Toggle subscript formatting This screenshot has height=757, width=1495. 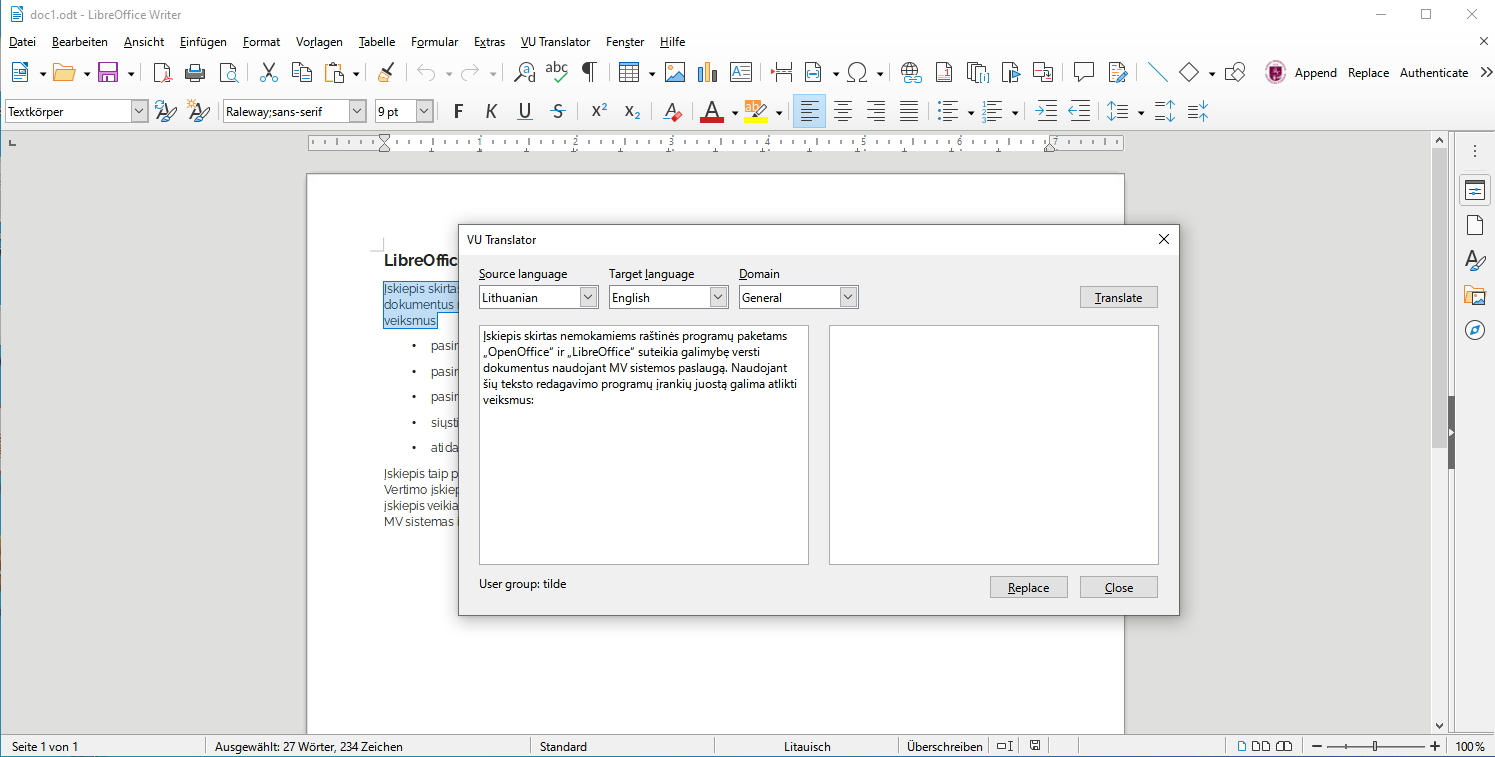click(632, 111)
